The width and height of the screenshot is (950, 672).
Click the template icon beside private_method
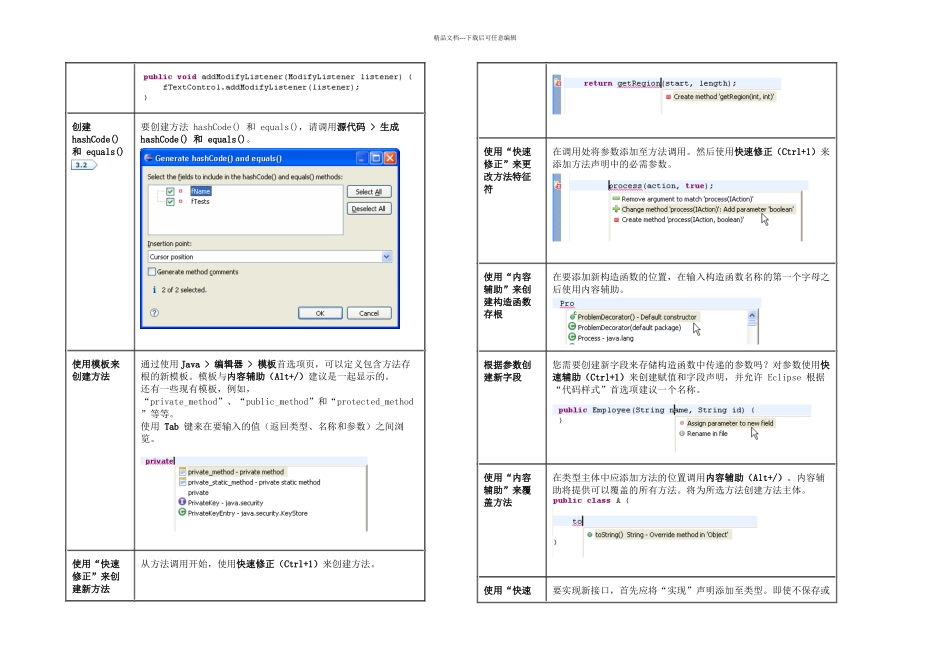point(182,471)
